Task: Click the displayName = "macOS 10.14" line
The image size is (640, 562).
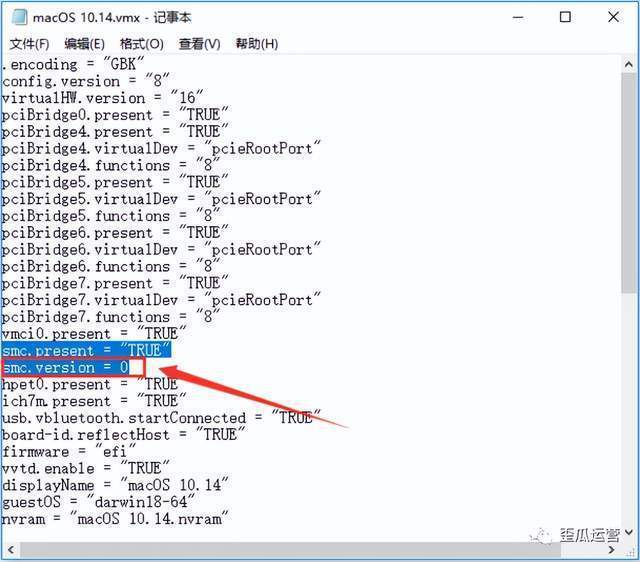Action: [x=115, y=485]
